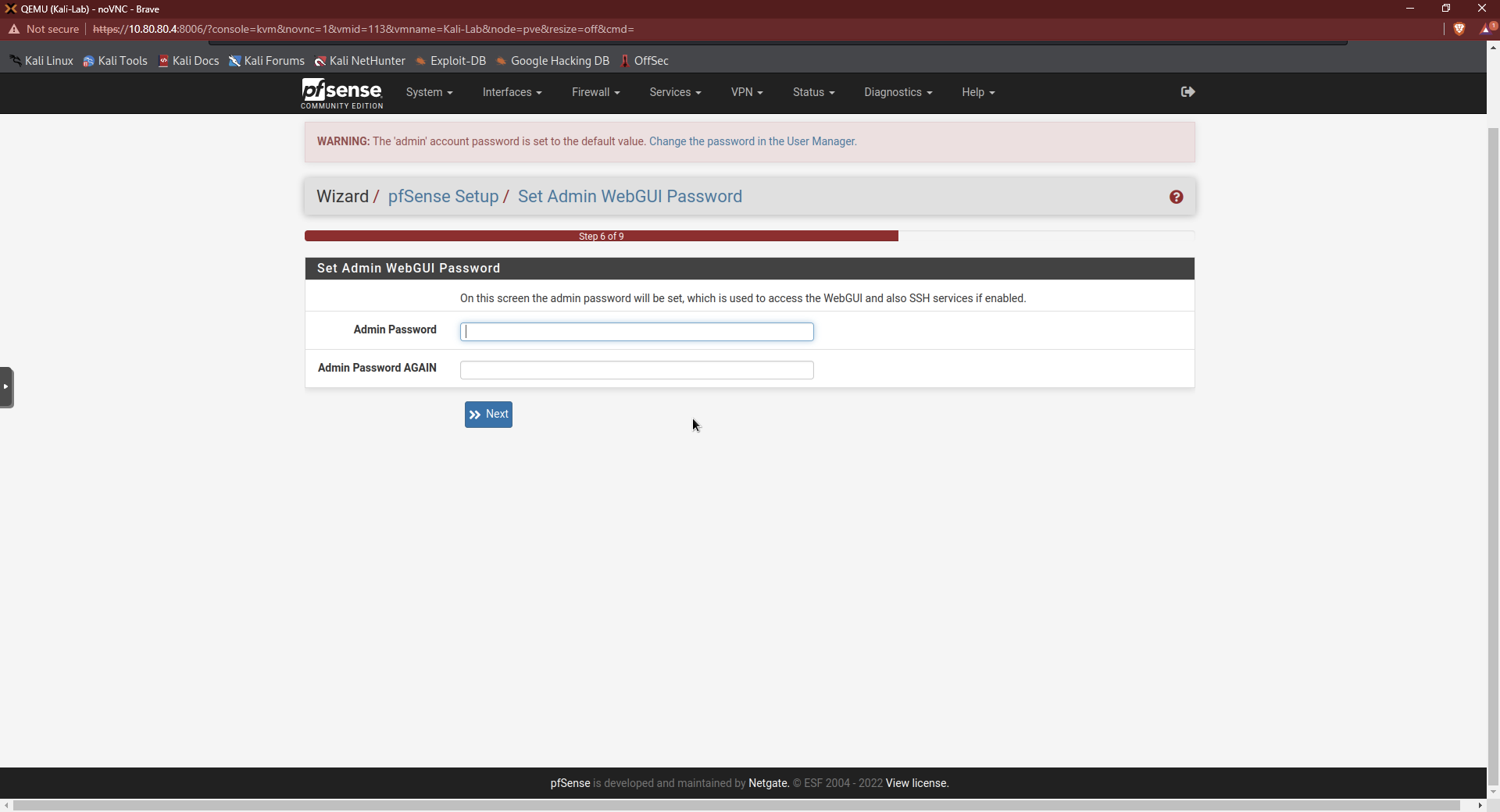Image resolution: width=1500 pixels, height=812 pixels.
Task: Expand the Diagnostics menu
Action: coord(897,92)
